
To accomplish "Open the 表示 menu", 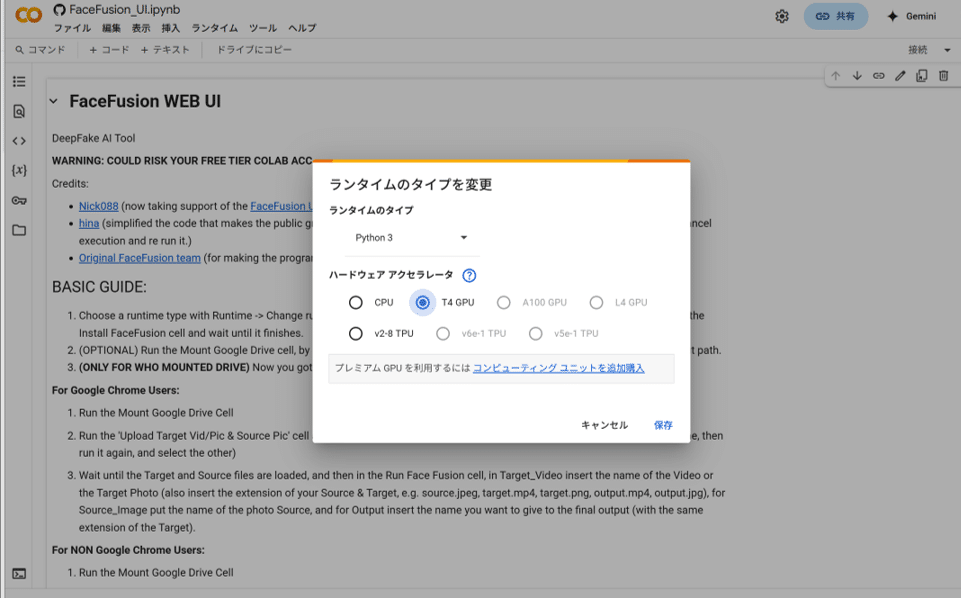I will click(141, 28).
